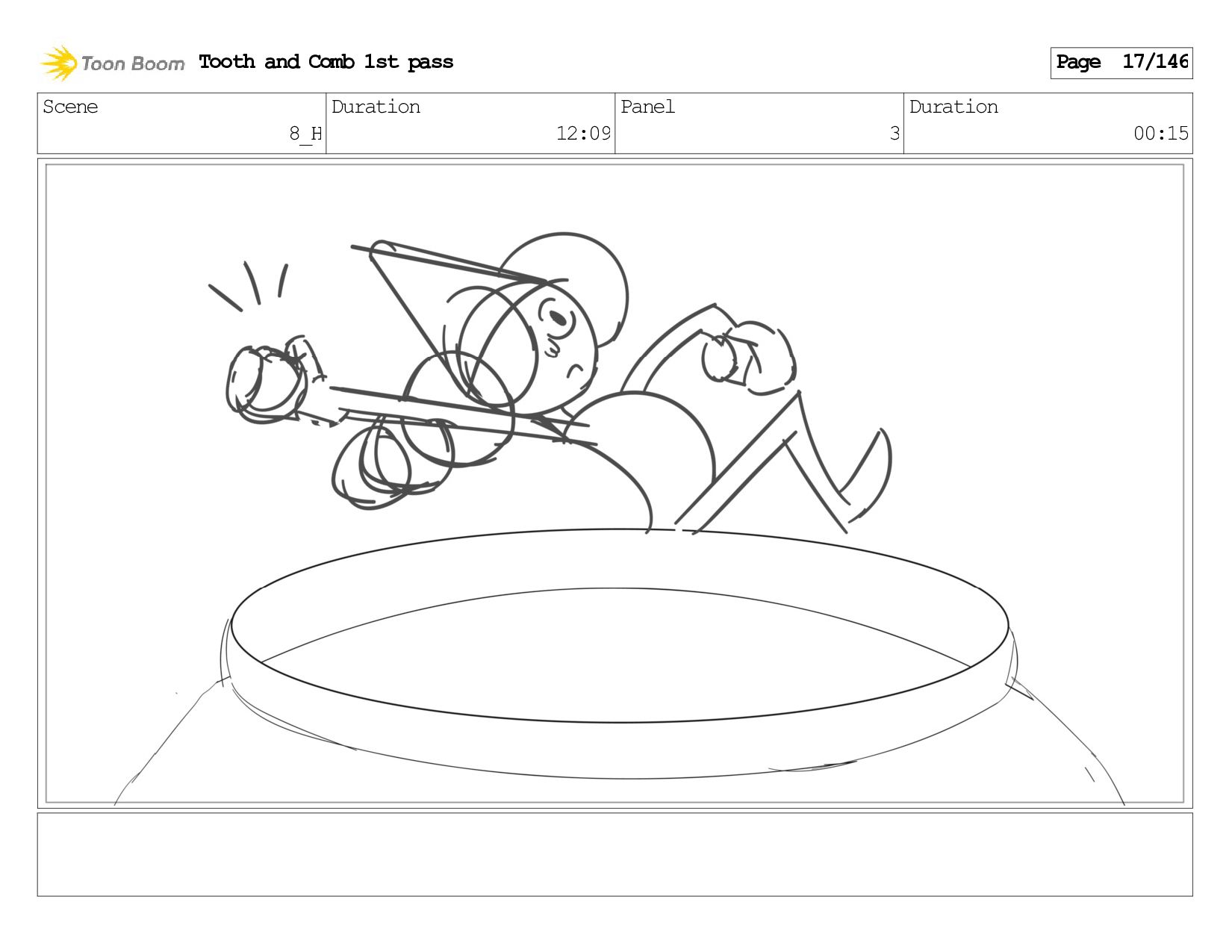The width and height of the screenshot is (1232, 952).
Task: Click the "Scene" header label
Action: coord(70,107)
